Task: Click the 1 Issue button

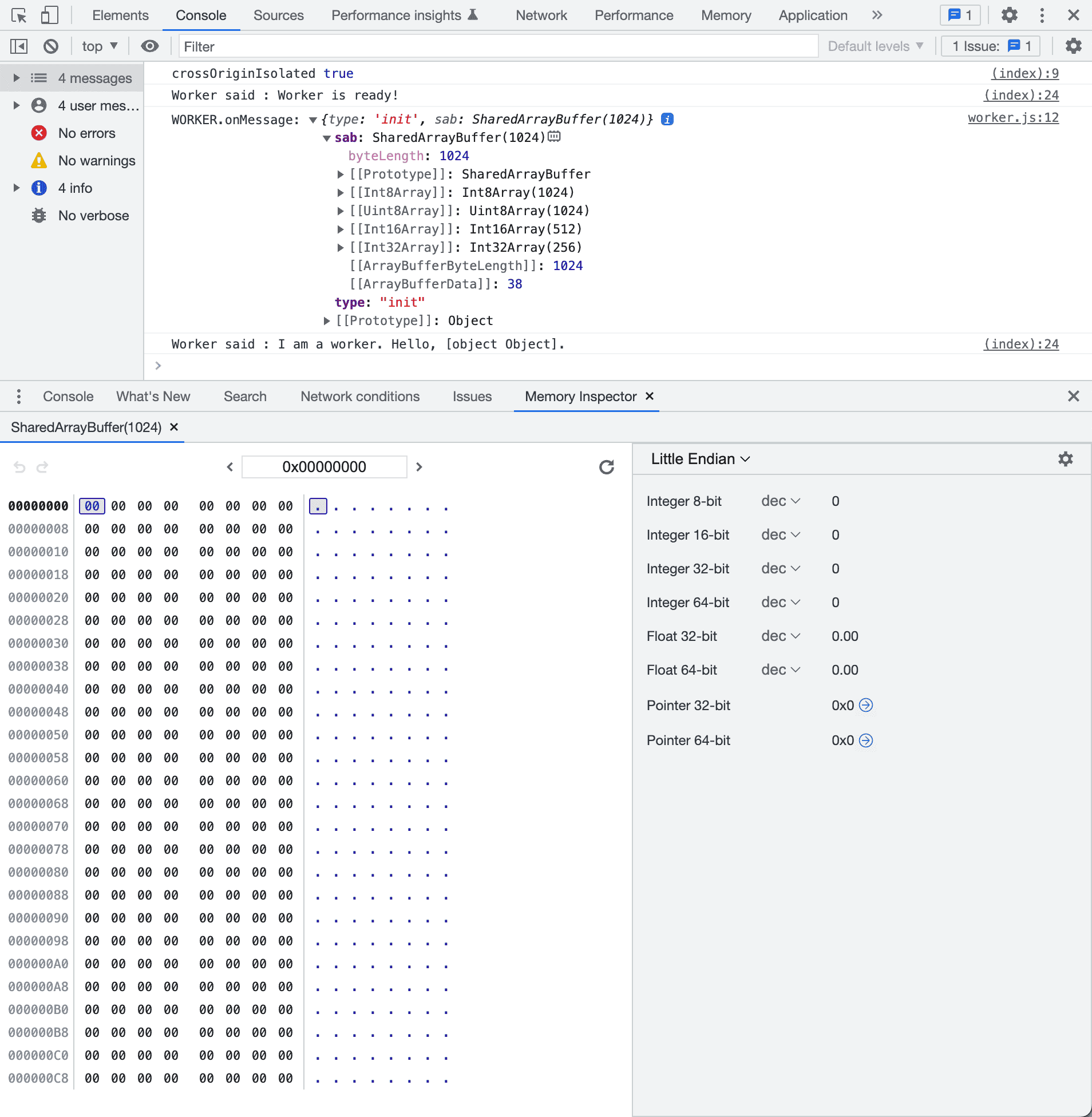Action: (991, 46)
